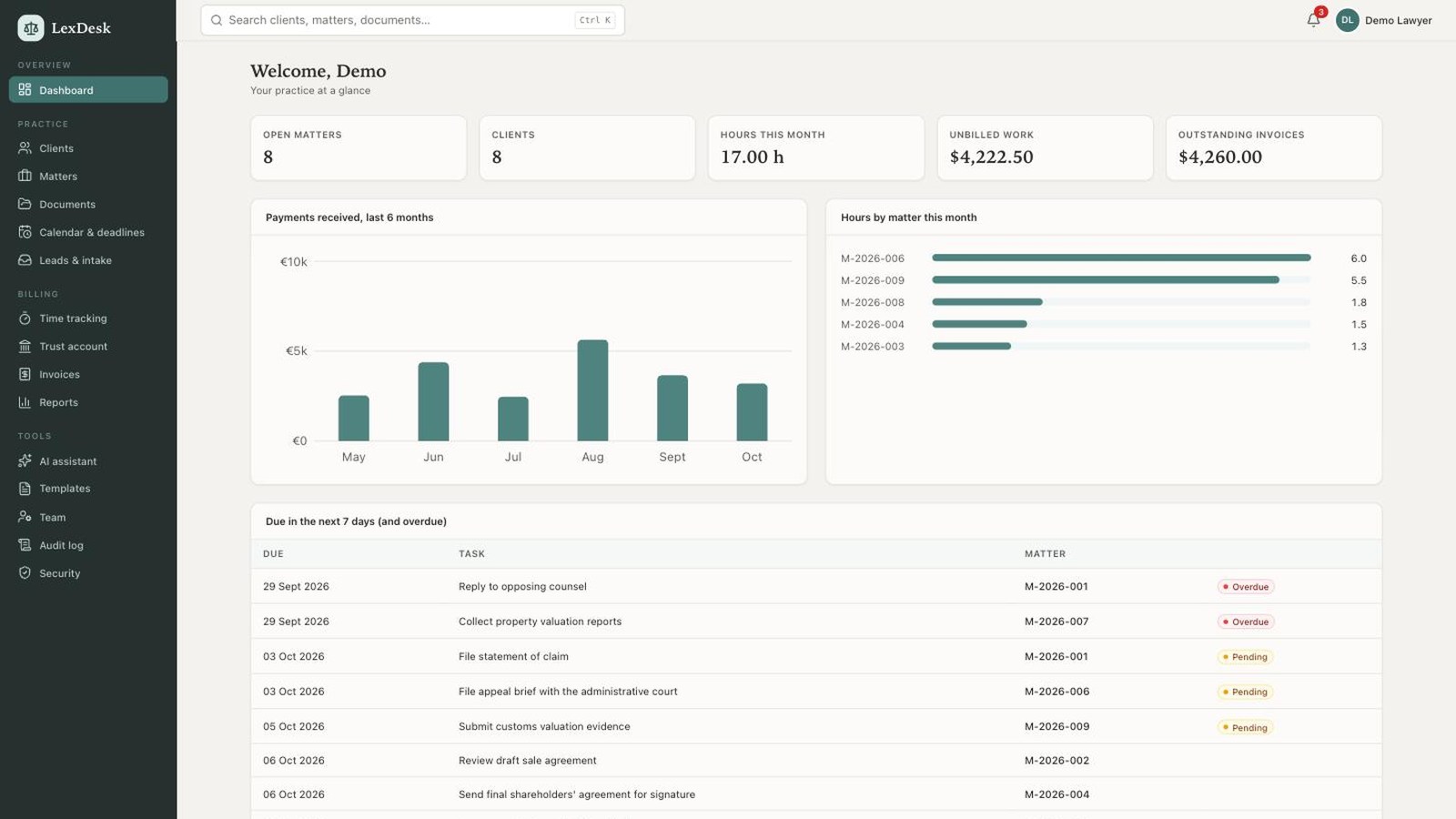Click matter M-2026-002 in the table
This screenshot has height=819, width=1456.
(x=1057, y=761)
